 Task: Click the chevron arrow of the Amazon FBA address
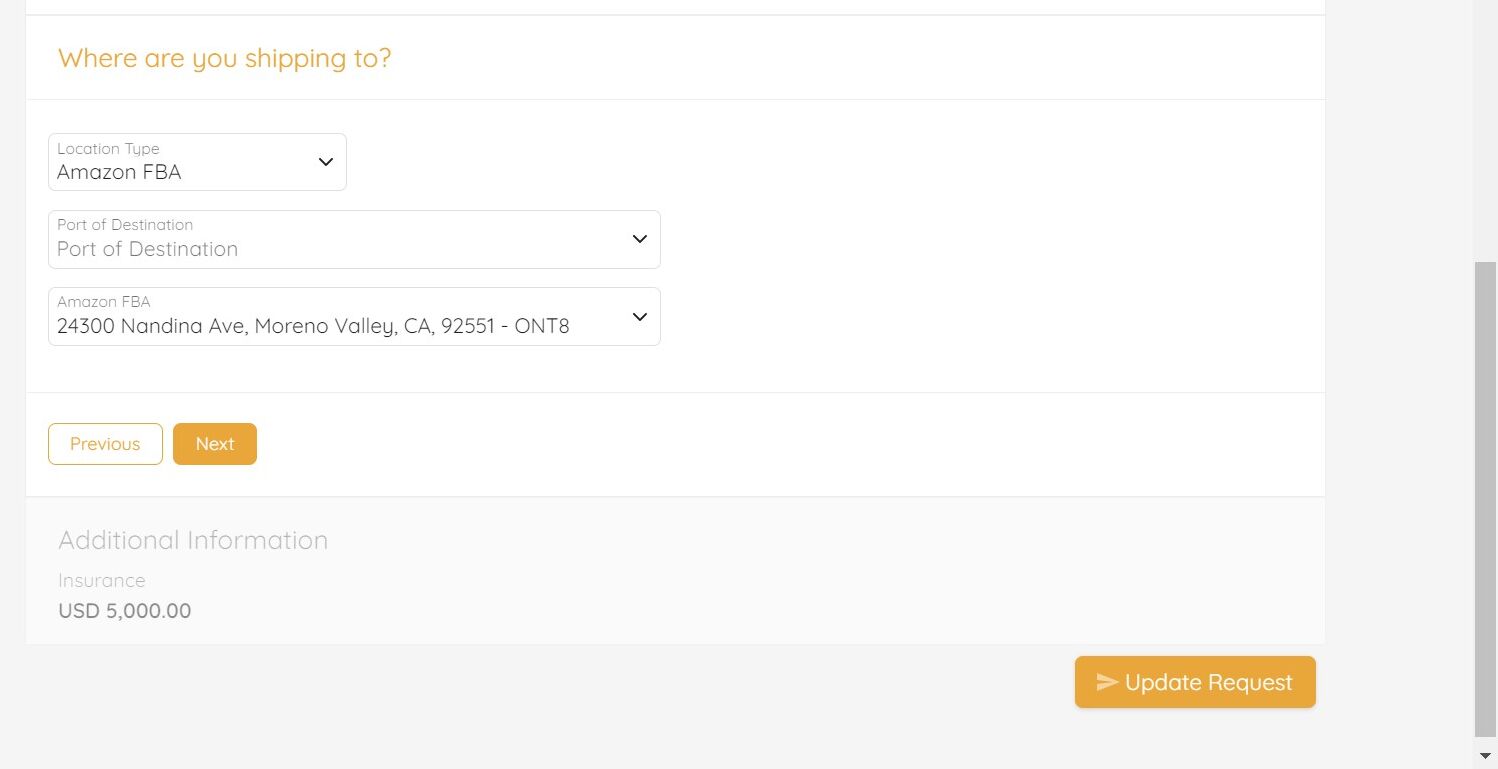(640, 316)
